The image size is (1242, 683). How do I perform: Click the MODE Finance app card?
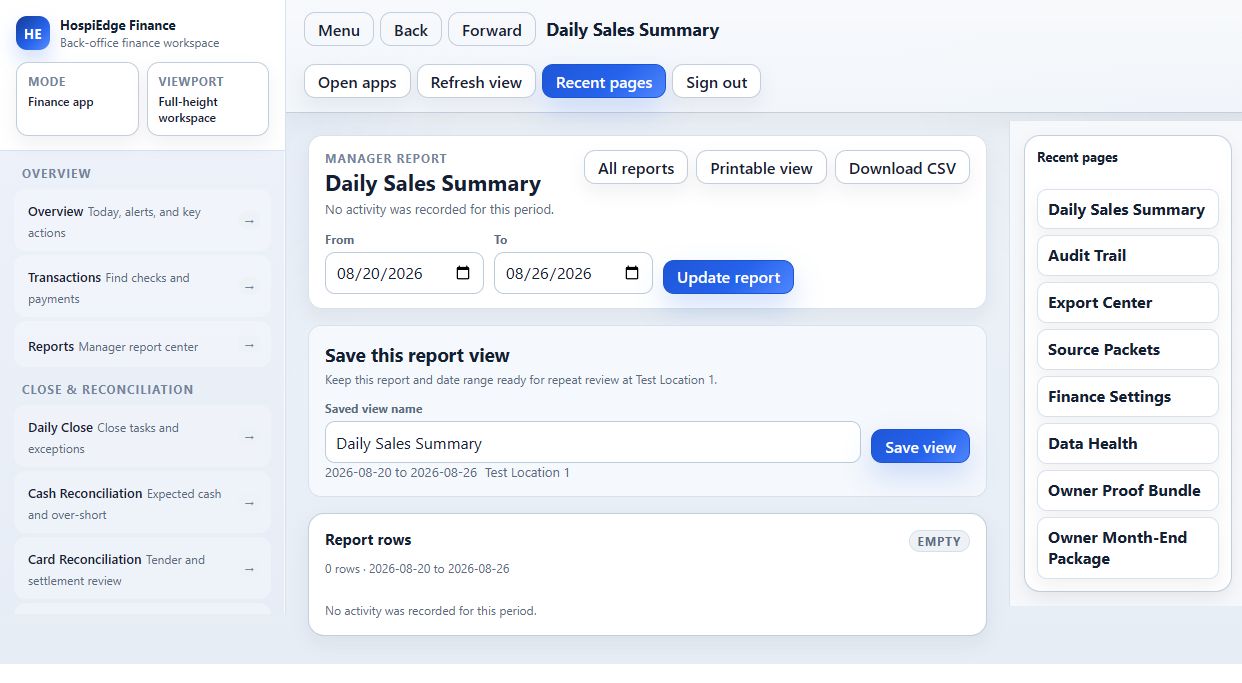tap(77, 99)
